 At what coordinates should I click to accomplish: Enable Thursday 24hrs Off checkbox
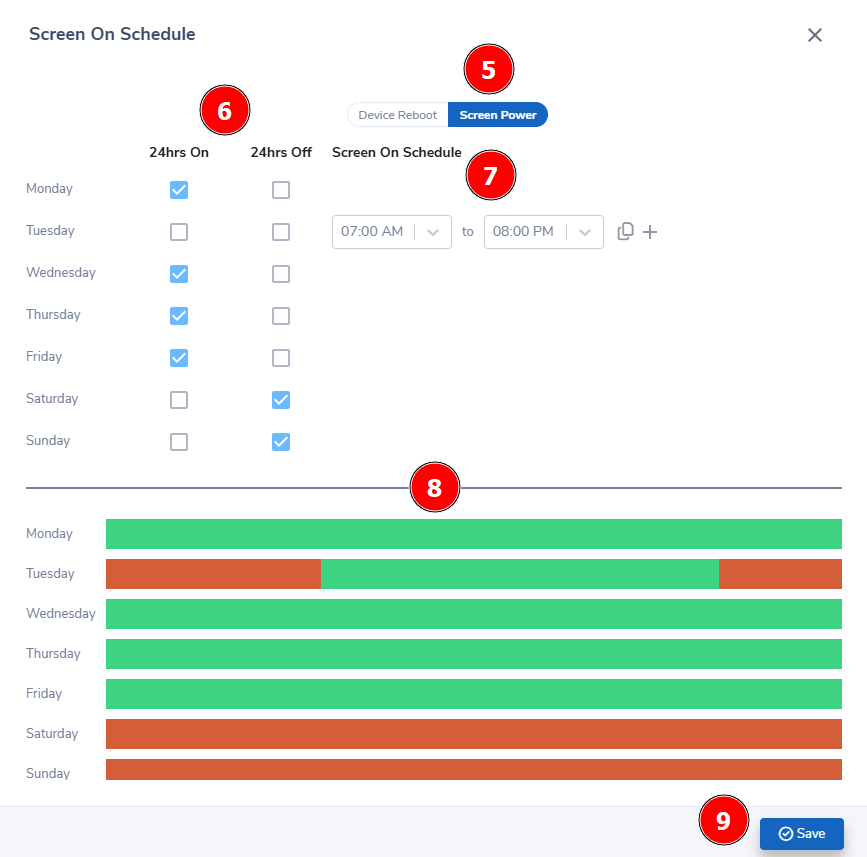coord(281,316)
